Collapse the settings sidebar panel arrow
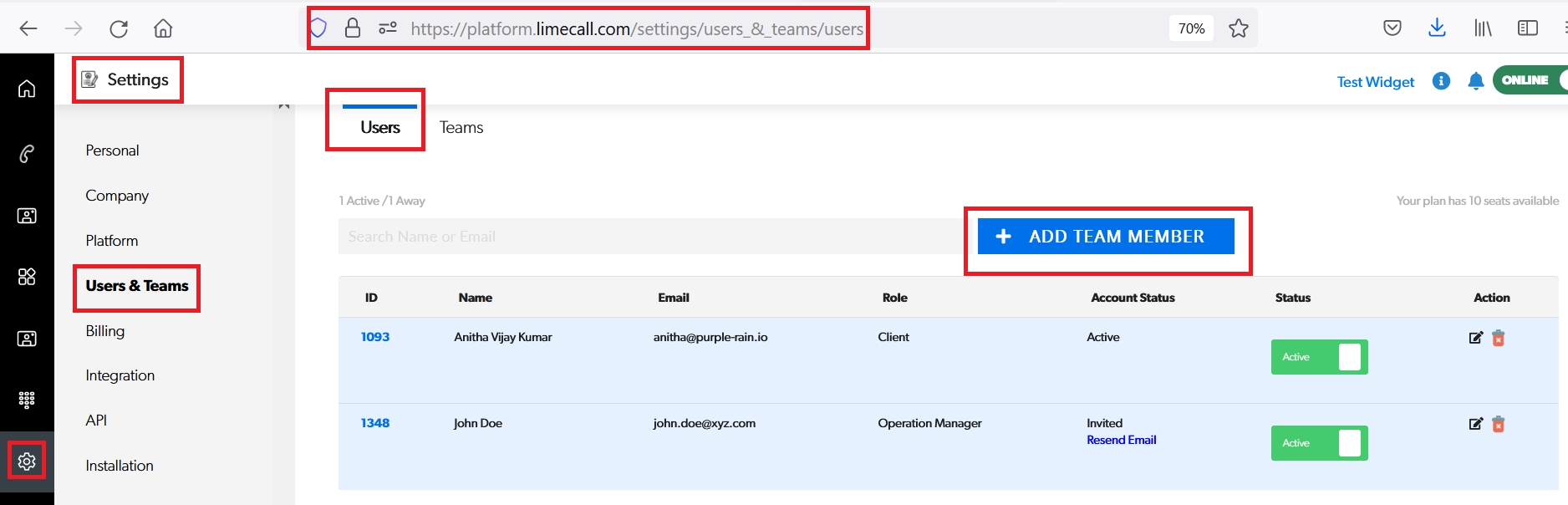The image size is (1568, 505). pos(284,106)
